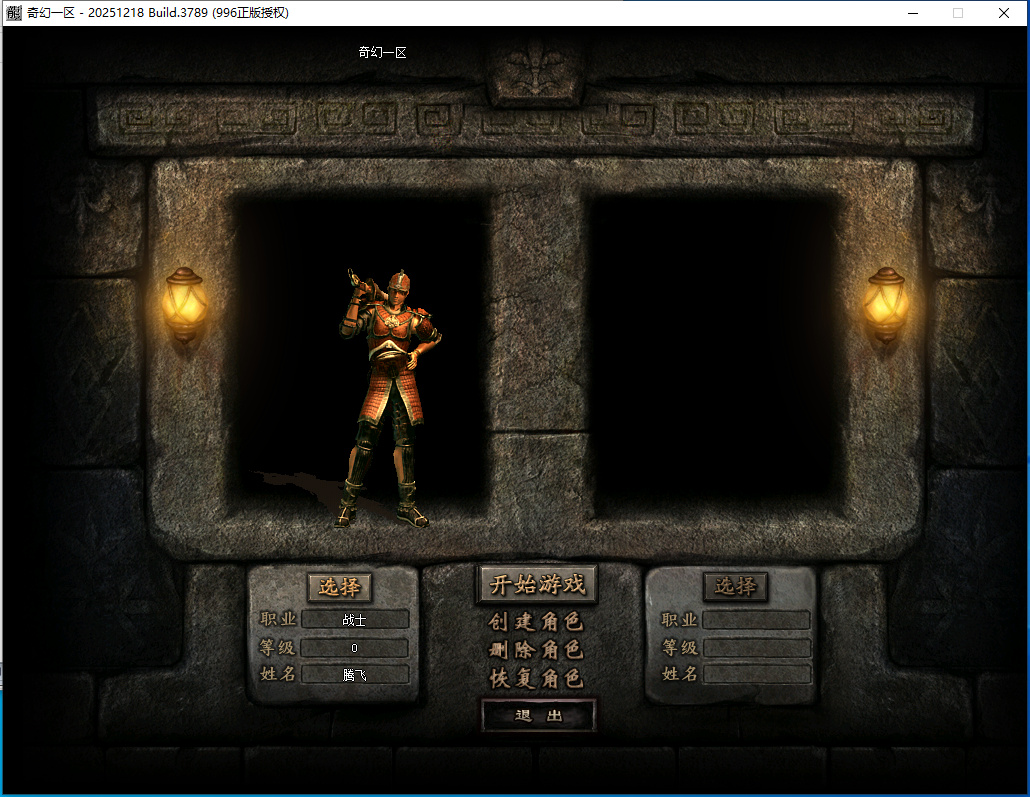Image resolution: width=1030 pixels, height=797 pixels.
Task: Click the 等级 field showing 0
Action: click(x=355, y=648)
